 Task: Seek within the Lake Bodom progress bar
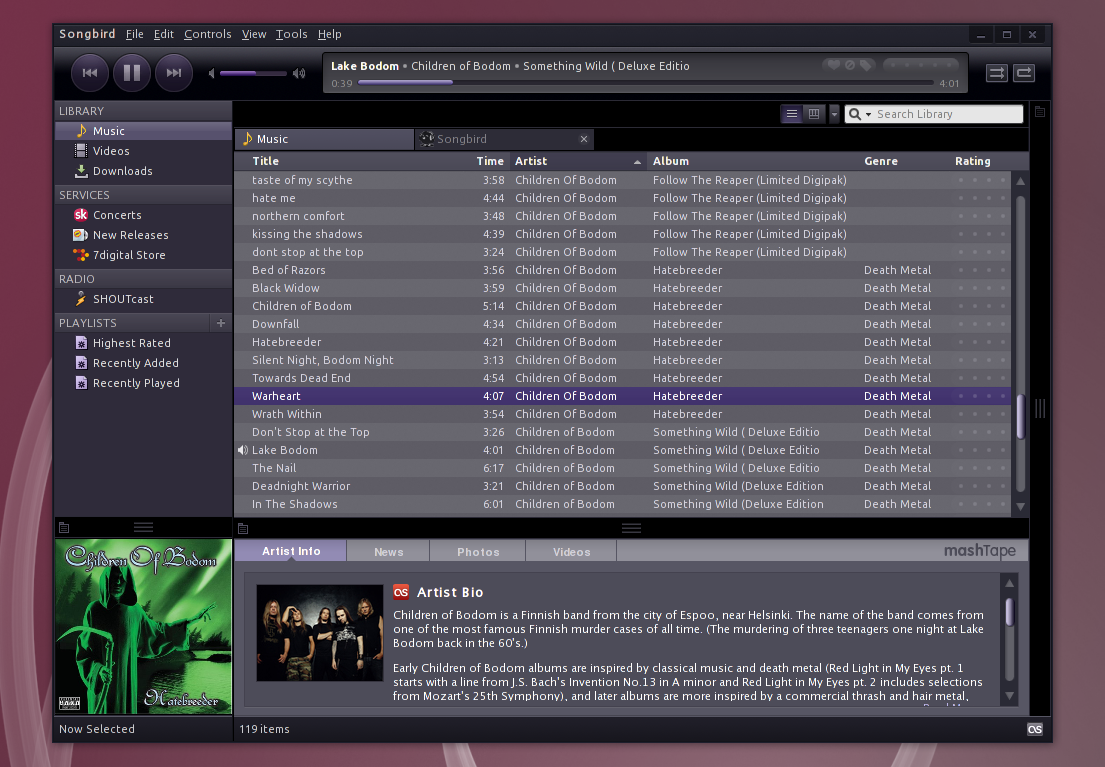pos(646,83)
